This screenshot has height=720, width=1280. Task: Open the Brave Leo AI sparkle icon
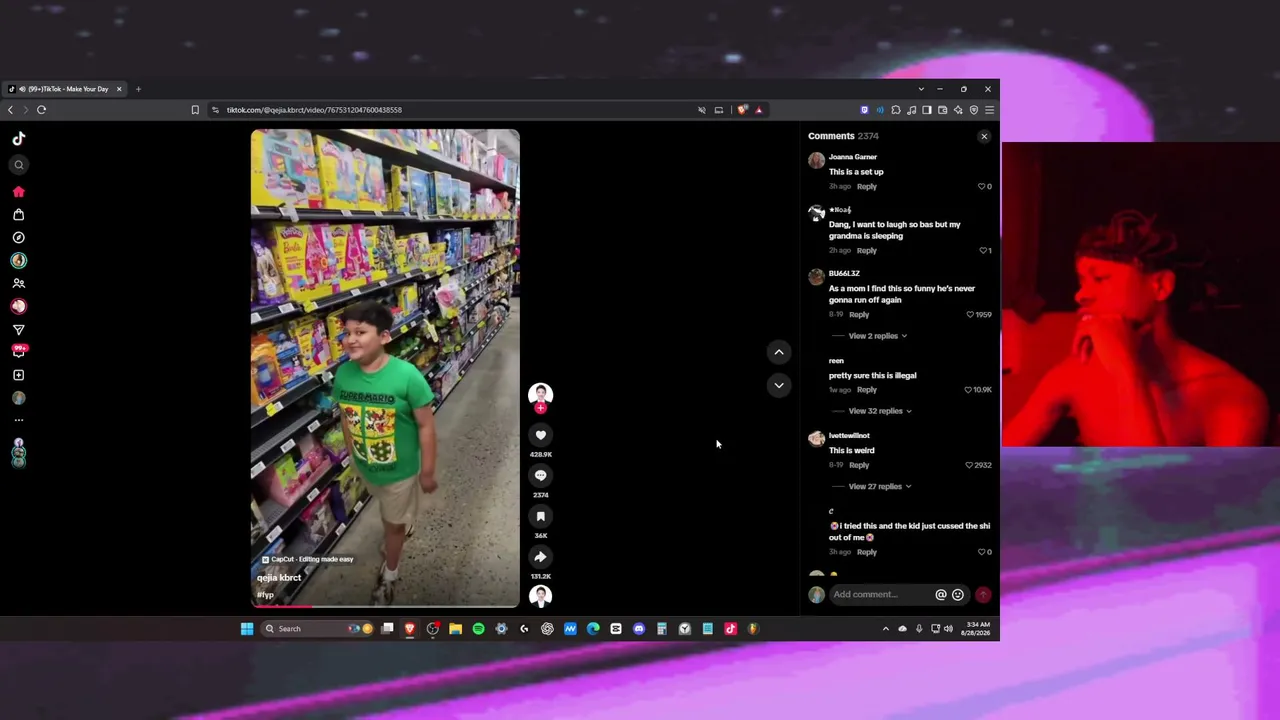coord(958,110)
